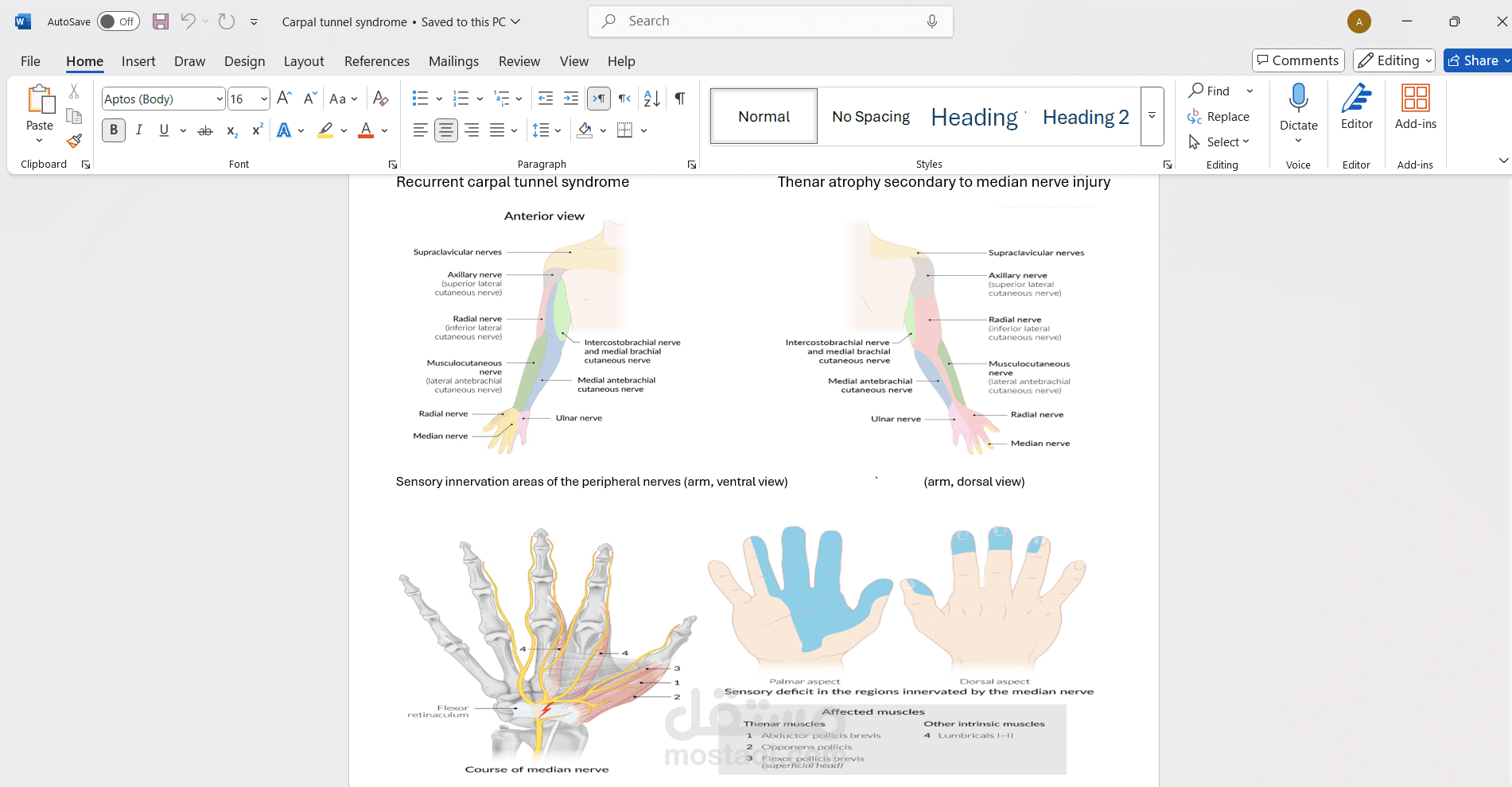Expand the numbering list dropdown
Image resolution: width=1512 pixels, height=787 pixels.
click(480, 99)
